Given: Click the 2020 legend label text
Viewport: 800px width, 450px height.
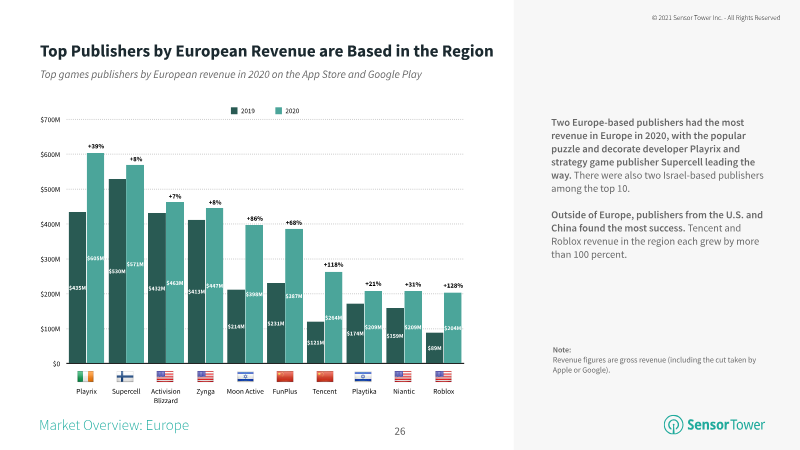Looking at the screenshot, I should click(x=292, y=111).
